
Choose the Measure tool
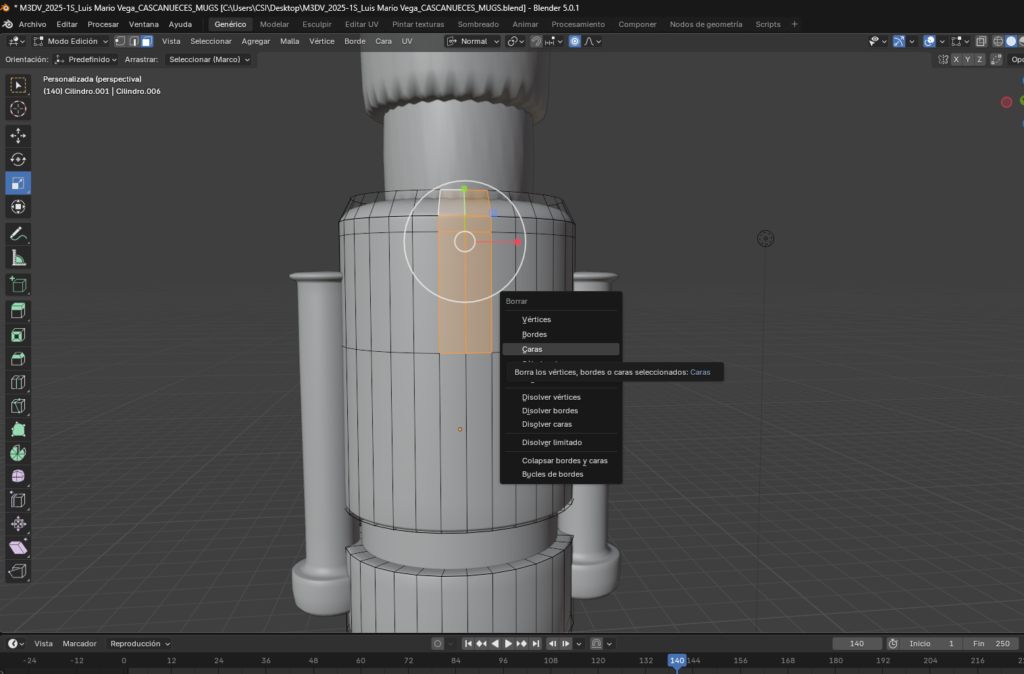[x=18, y=258]
